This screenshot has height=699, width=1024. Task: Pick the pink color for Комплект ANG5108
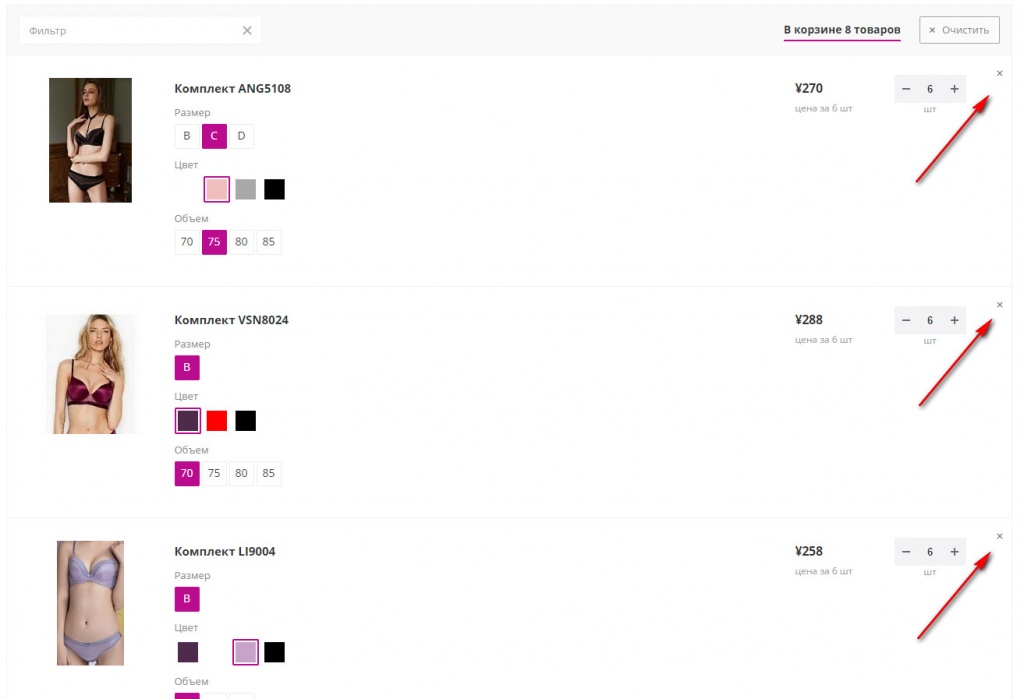click(x=217, y=189)
